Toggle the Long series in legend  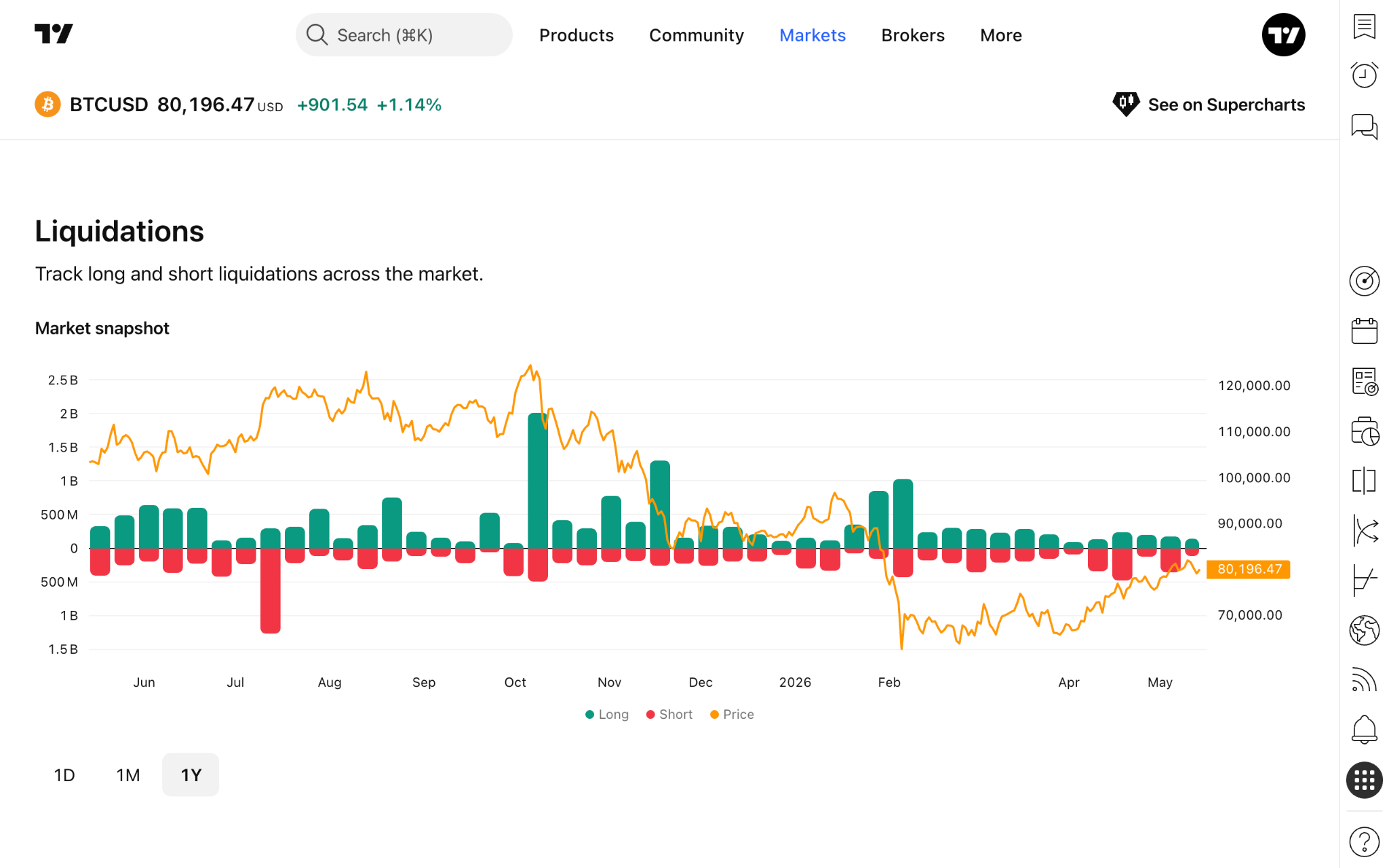607,714
